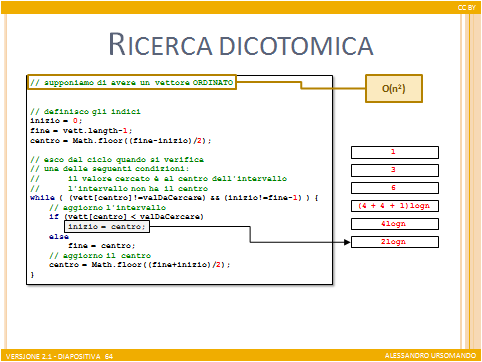Click the line "fine = vett.length-1;"
This screenshot has width=482, height=362.
point(81,130)
